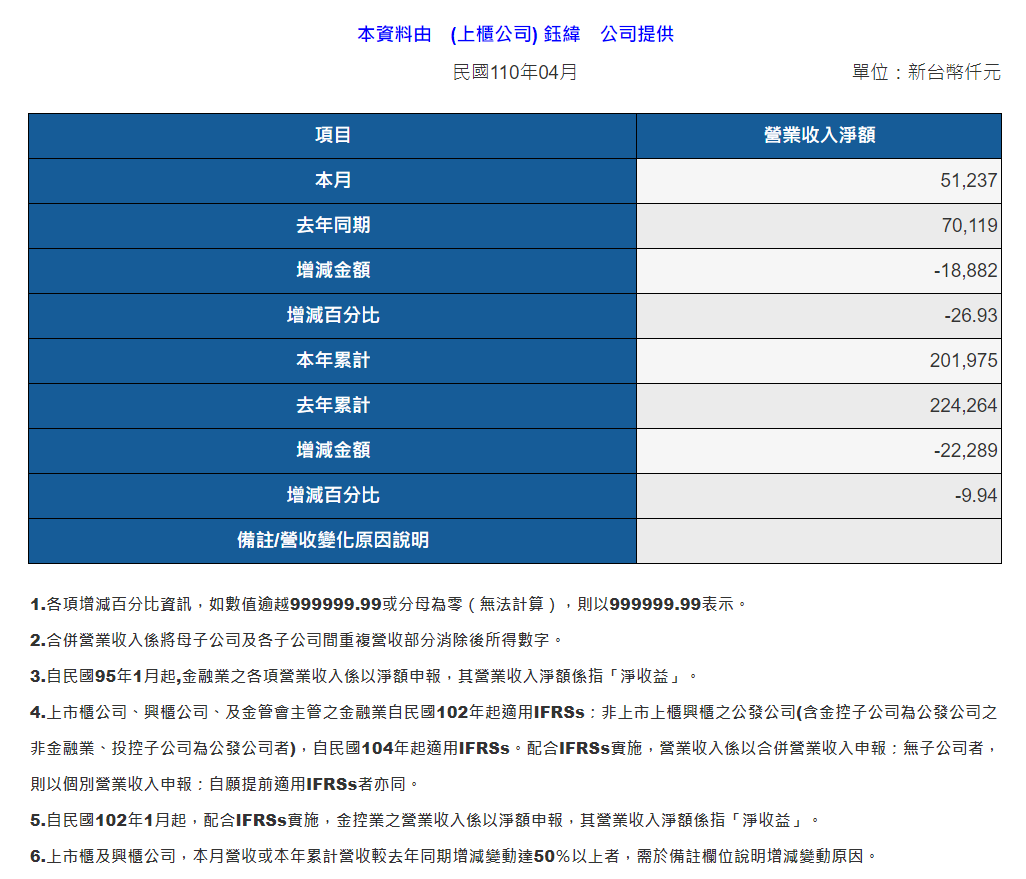The height and width of the screenshot is (879, 1026).
Task: Select the value -22,289
Action: (x=965, y=450)
